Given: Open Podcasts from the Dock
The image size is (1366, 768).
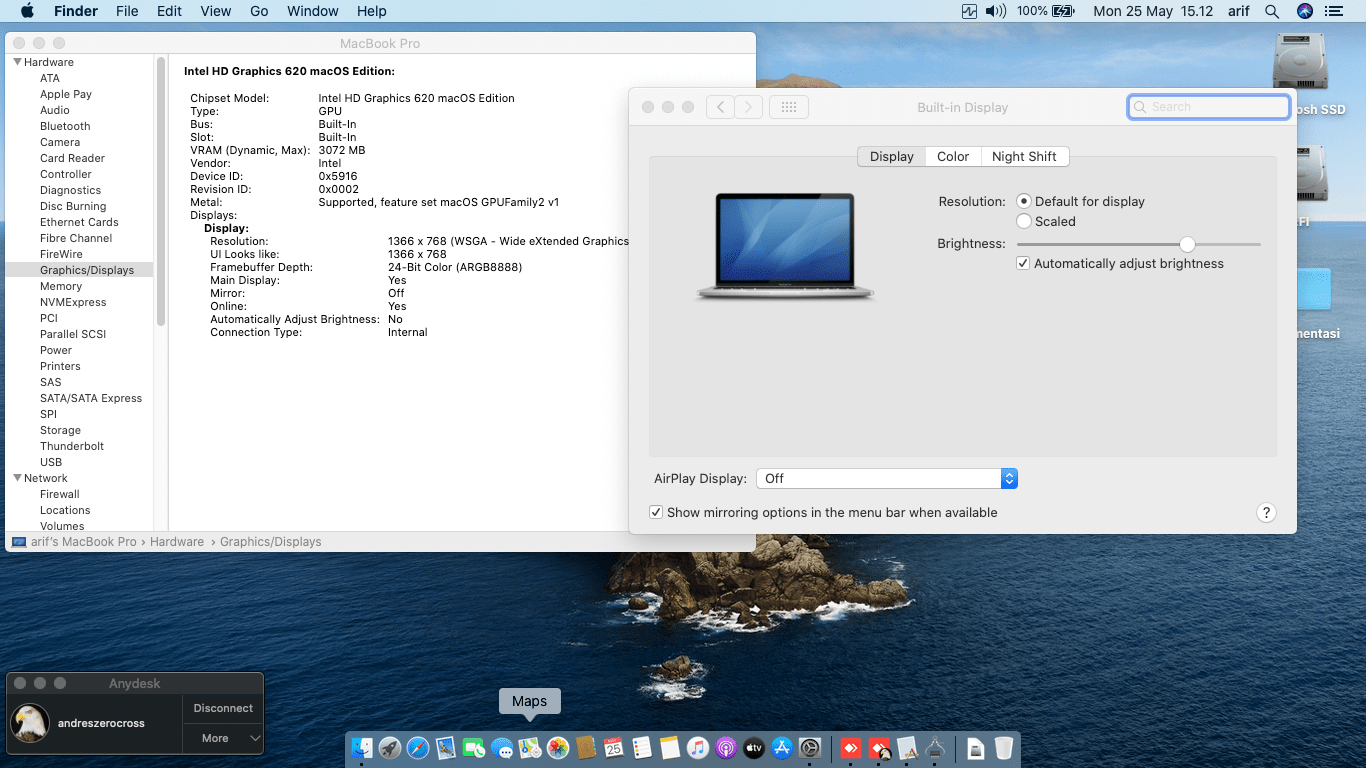Looking at the screenshot, I should pyautogui.click(x=726, y=748).
